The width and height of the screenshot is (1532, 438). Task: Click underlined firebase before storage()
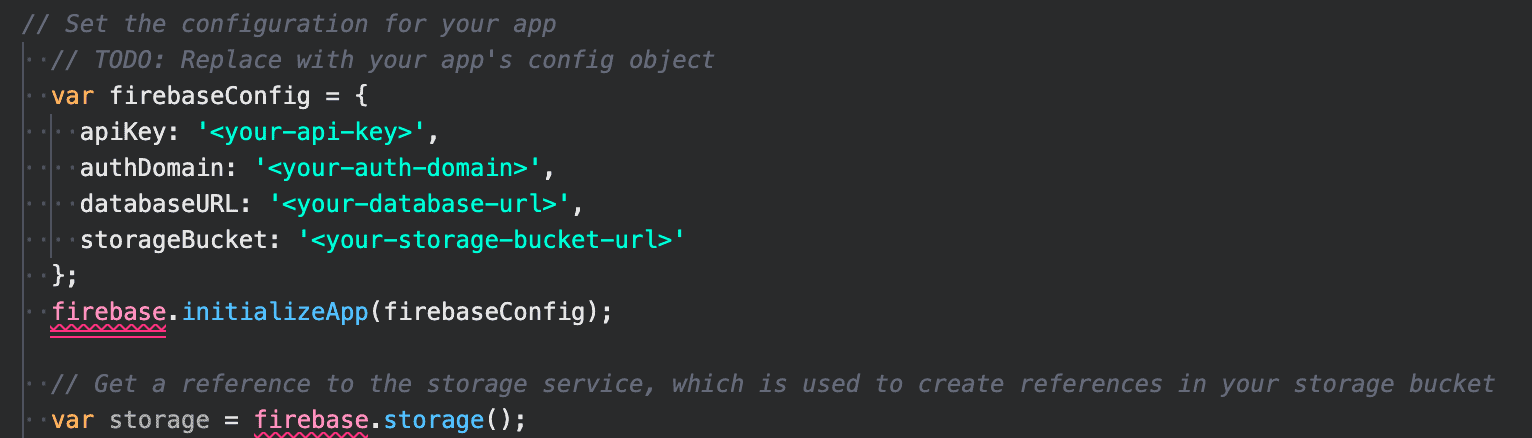(311, 420)
